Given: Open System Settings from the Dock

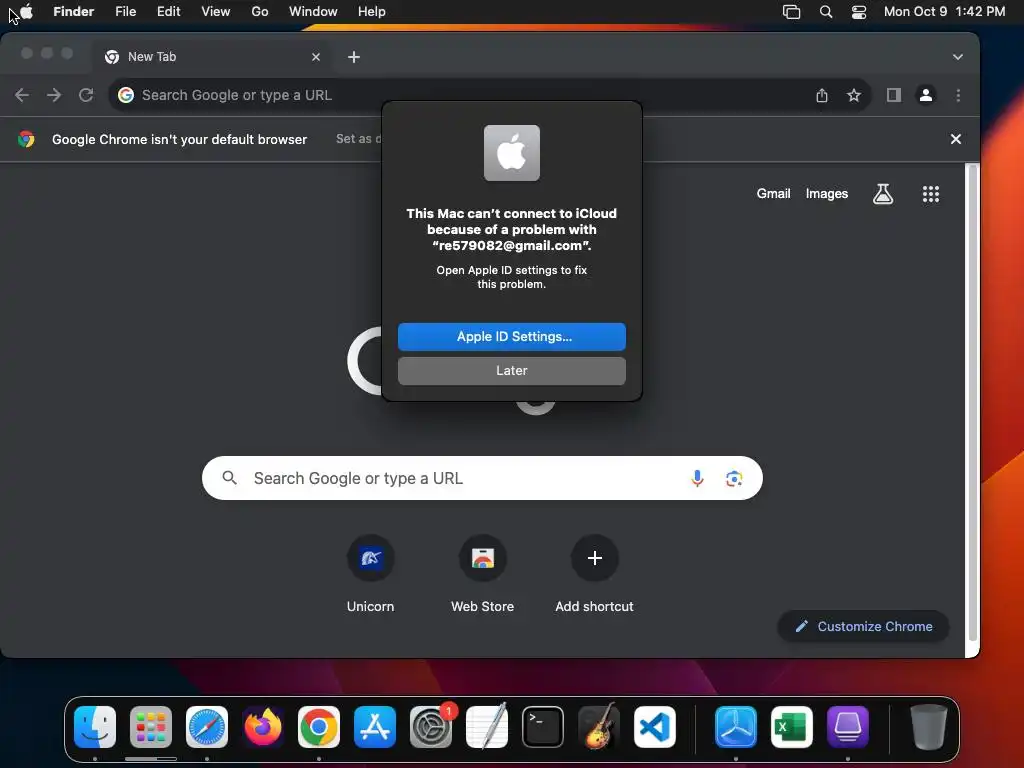Looking at the screenshot, I should (431, 727).
